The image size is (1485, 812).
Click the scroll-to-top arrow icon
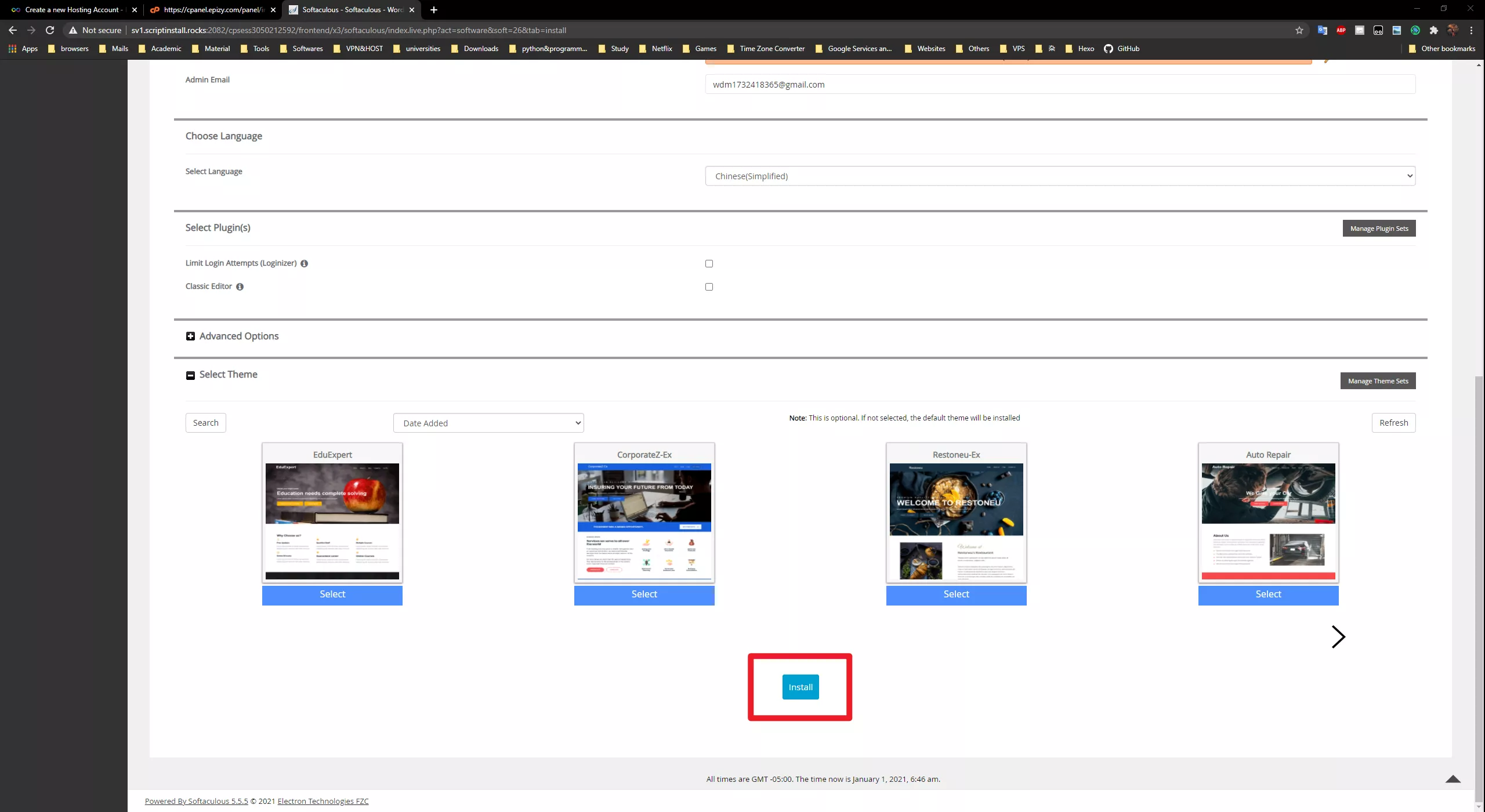(x=1453, y=779)
